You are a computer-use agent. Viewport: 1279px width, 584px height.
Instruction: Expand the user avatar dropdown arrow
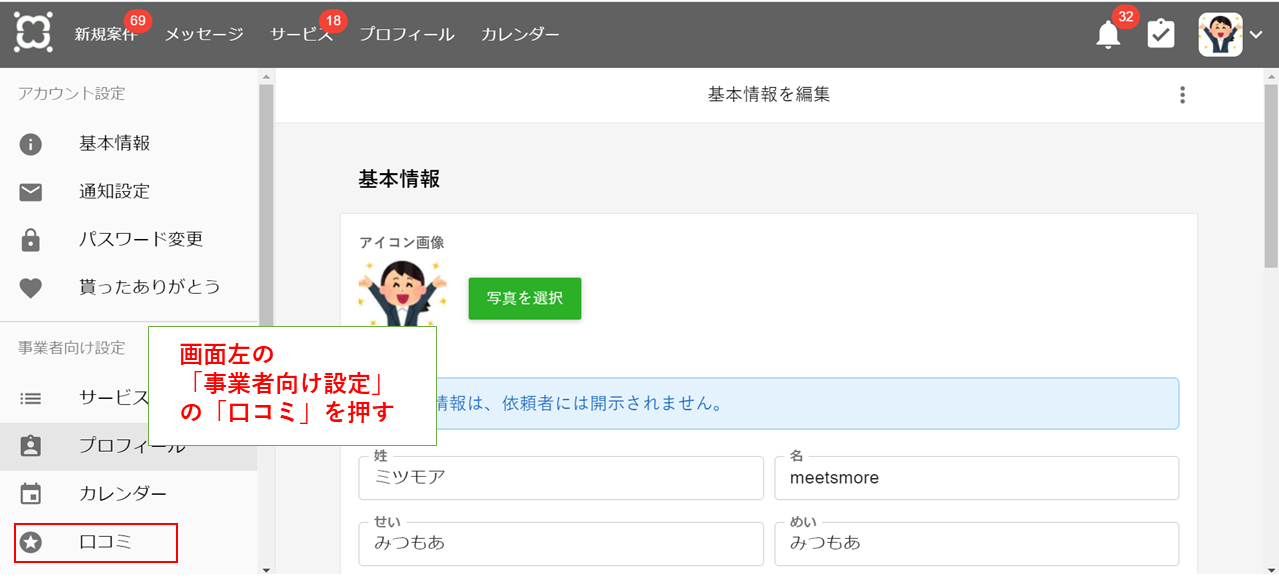[x=1257, y=35]
